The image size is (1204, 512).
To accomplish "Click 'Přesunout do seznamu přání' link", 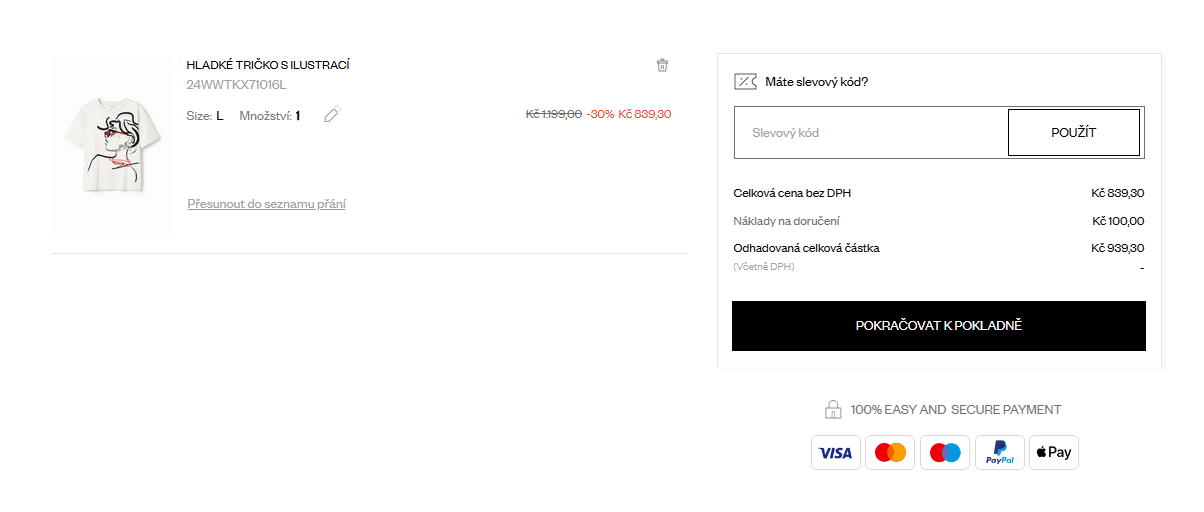I will point(267,204).
